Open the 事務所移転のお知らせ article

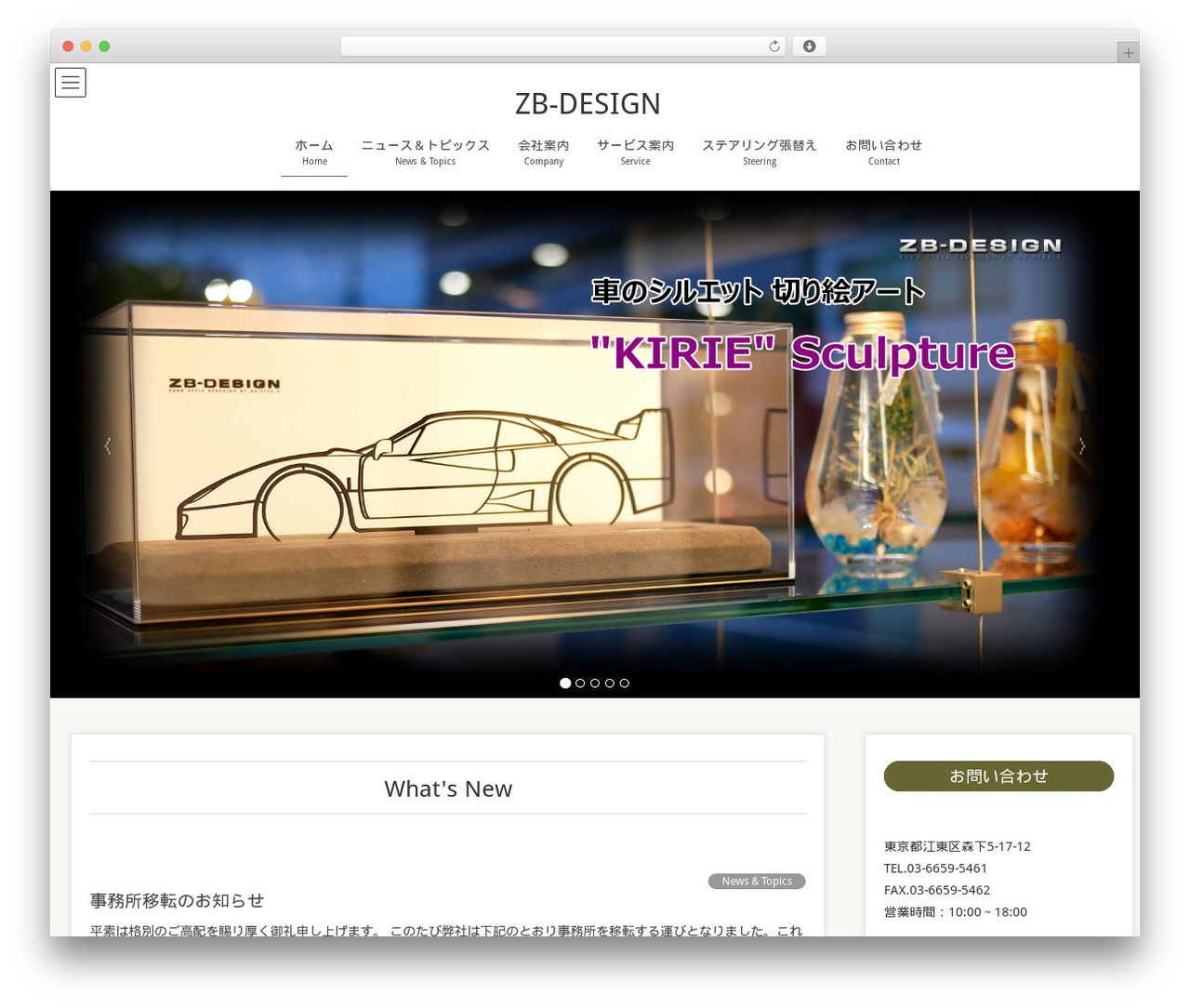(178, 900)
